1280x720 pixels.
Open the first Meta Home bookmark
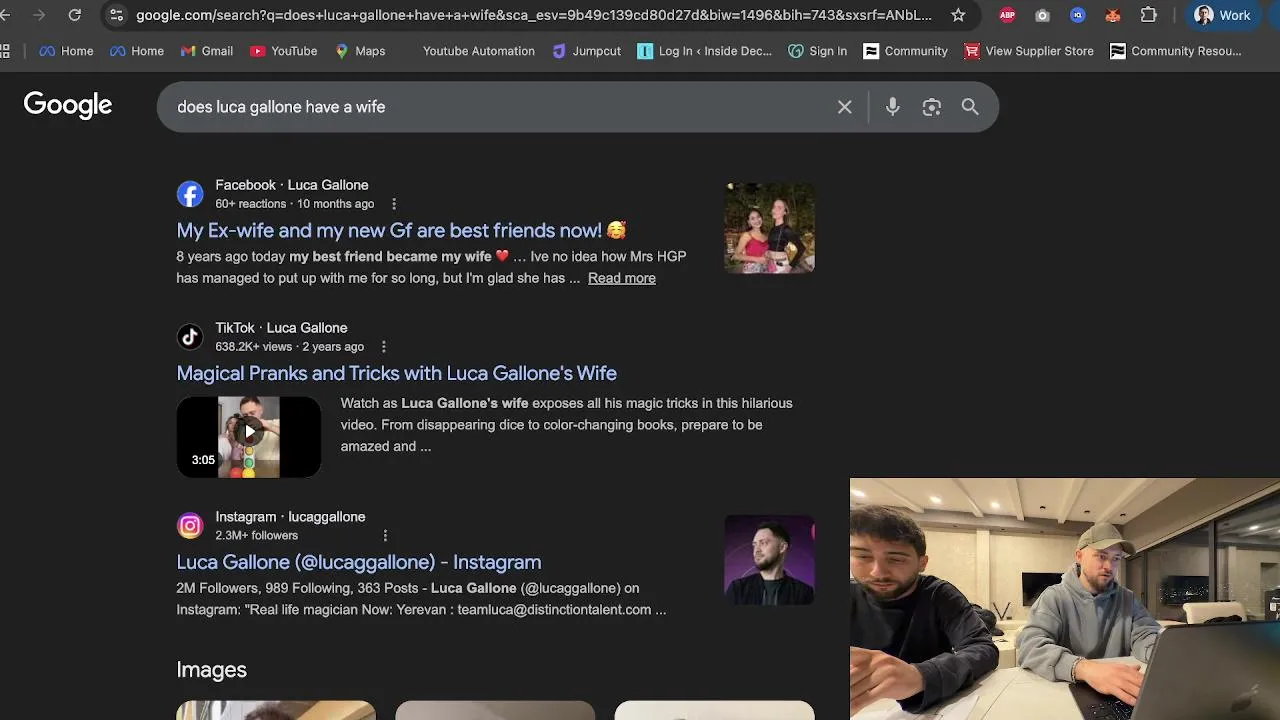point(66,51)
